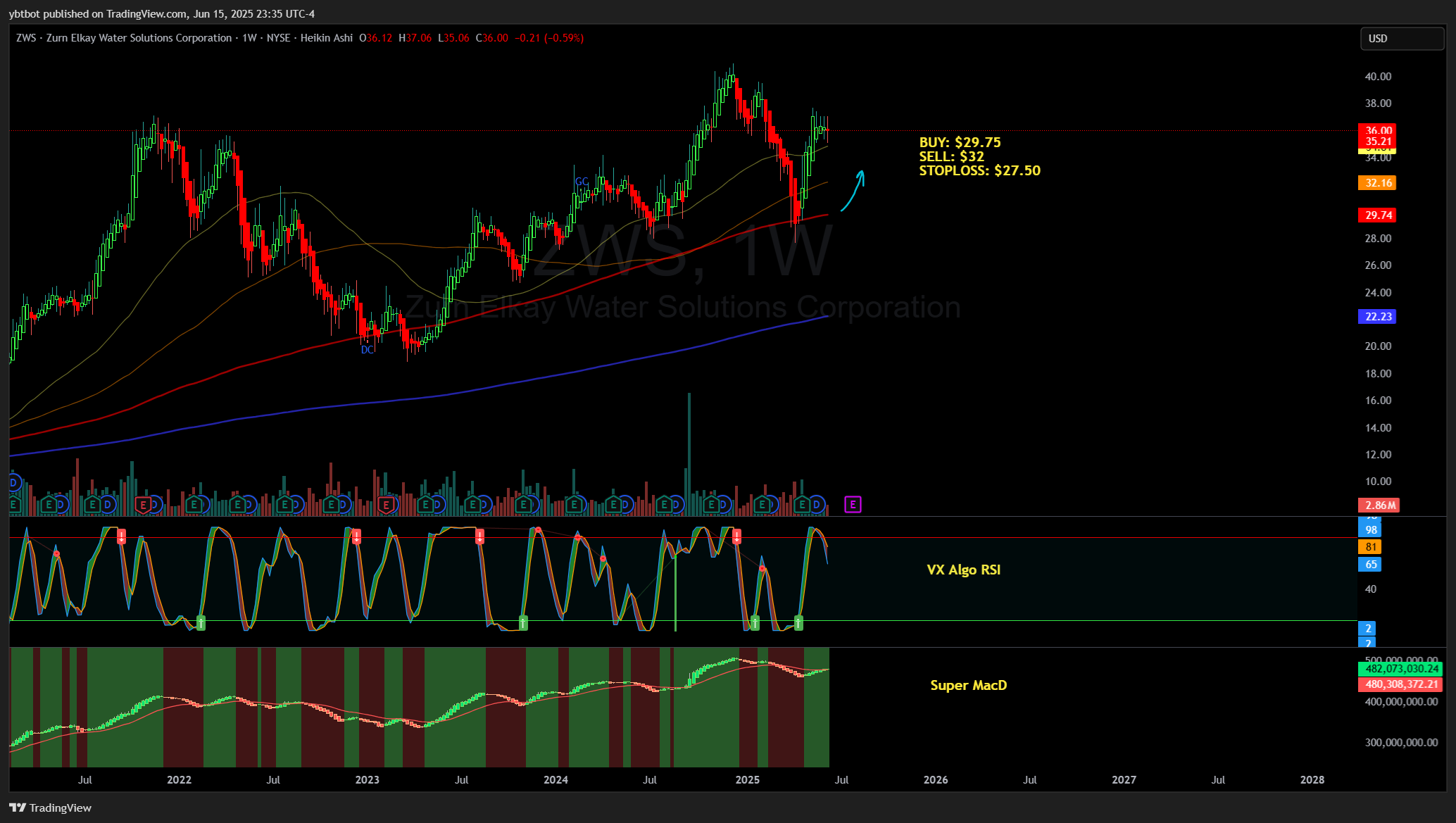Click the TradingView logo at bottom left
Screen dimensions: 1456x823
pos(50,808)
